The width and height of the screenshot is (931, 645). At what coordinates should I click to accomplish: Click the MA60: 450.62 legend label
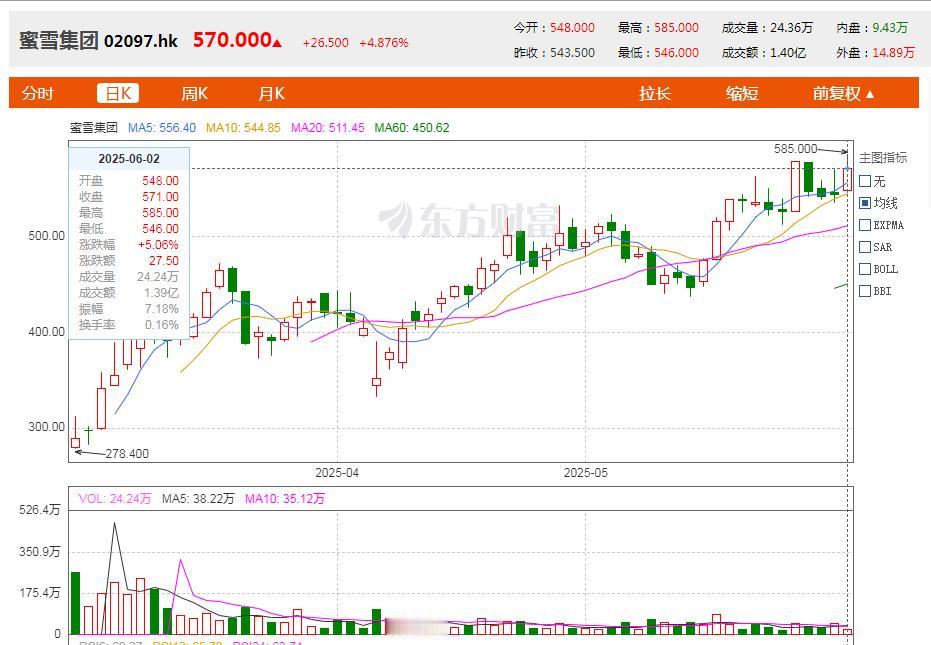coord(412,128)
